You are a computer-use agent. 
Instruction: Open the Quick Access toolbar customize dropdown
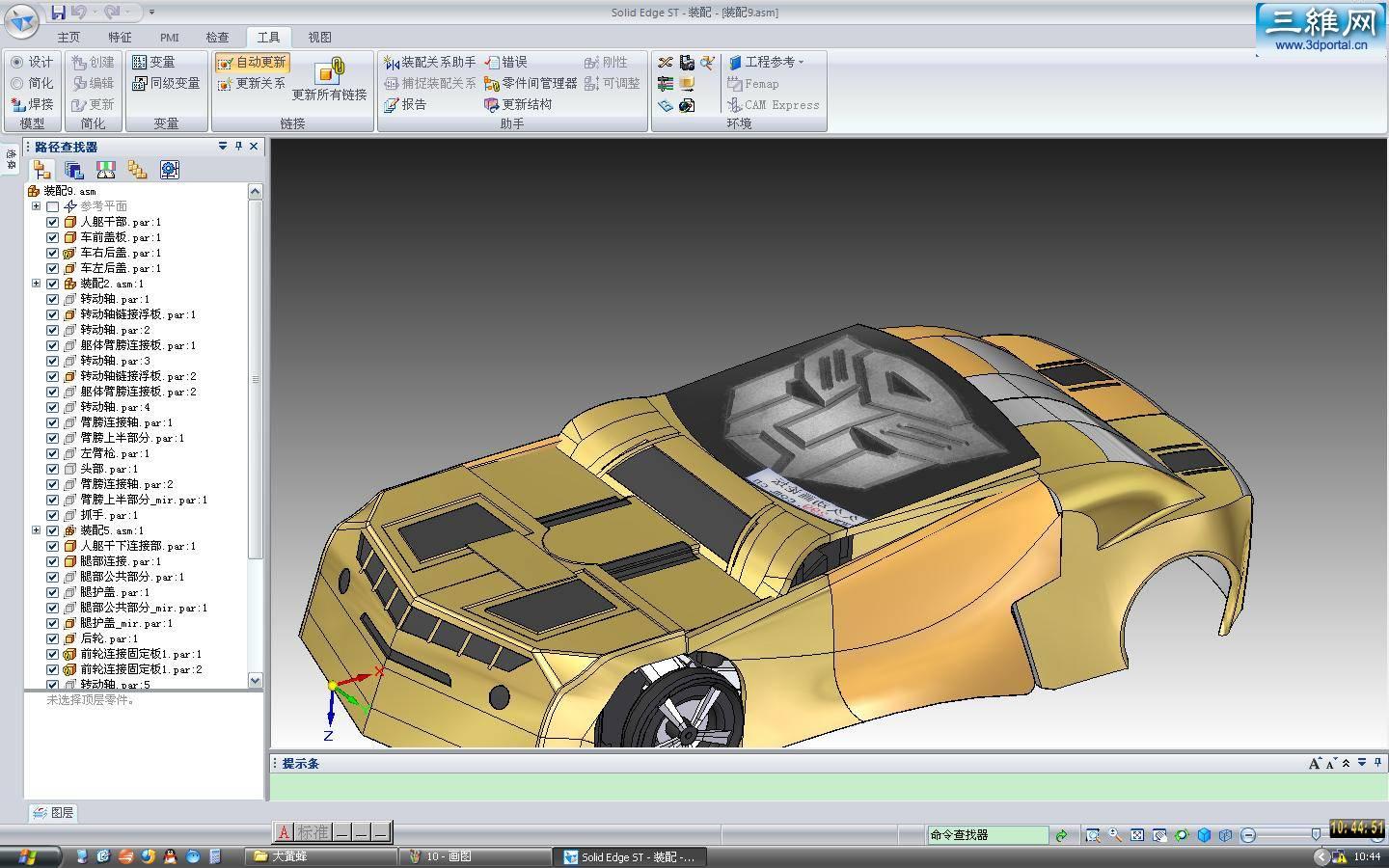[x=152, y=13]
